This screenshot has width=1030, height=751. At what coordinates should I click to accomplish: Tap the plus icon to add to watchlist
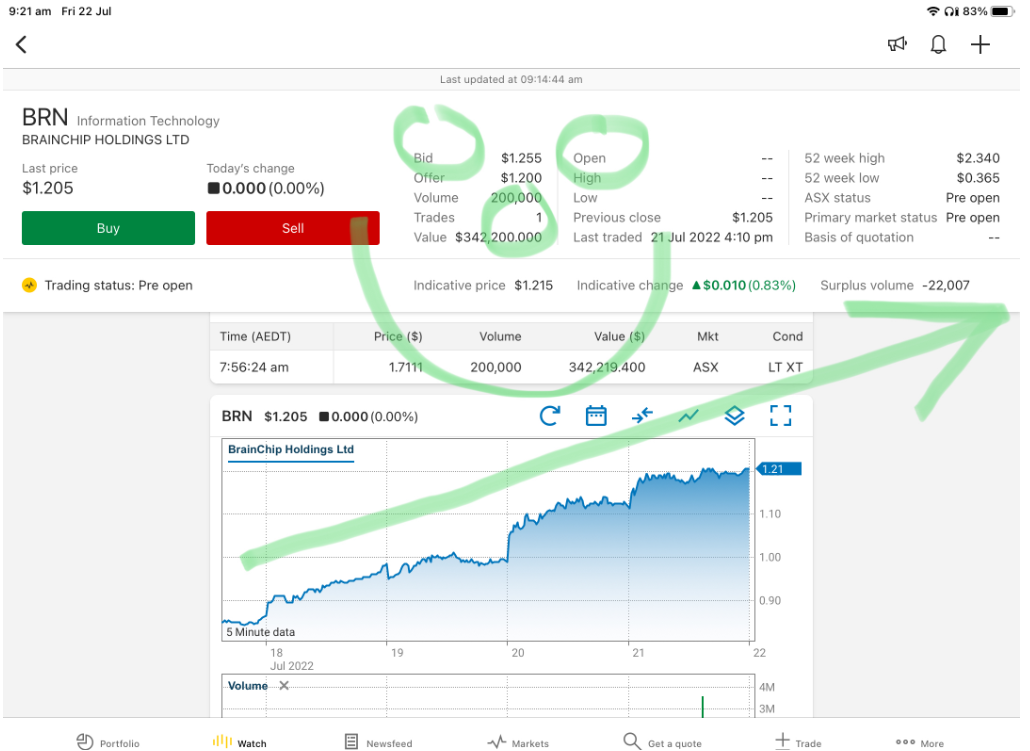pyautogui.click(x=980, y=44)
